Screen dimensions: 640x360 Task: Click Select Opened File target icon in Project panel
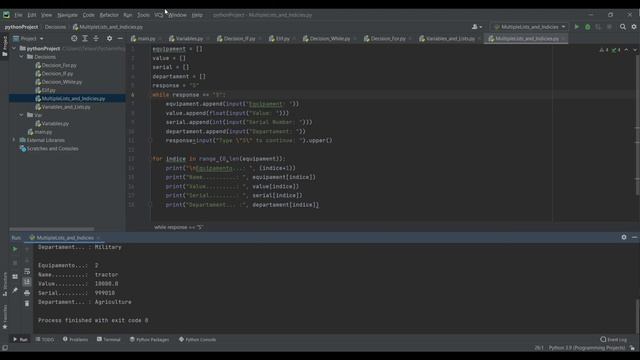coord(74,38)
